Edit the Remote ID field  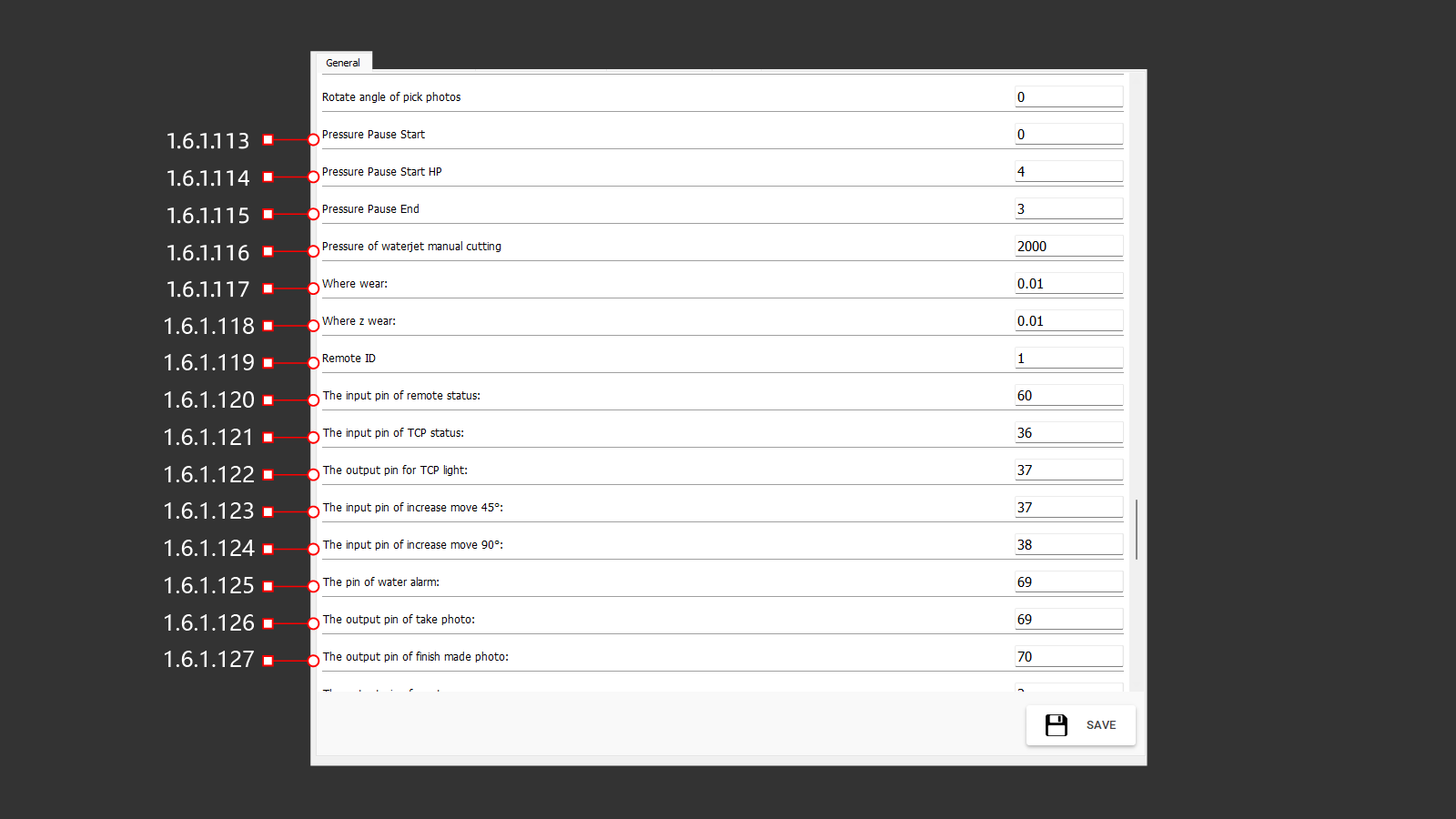[x=1068, y=359]
